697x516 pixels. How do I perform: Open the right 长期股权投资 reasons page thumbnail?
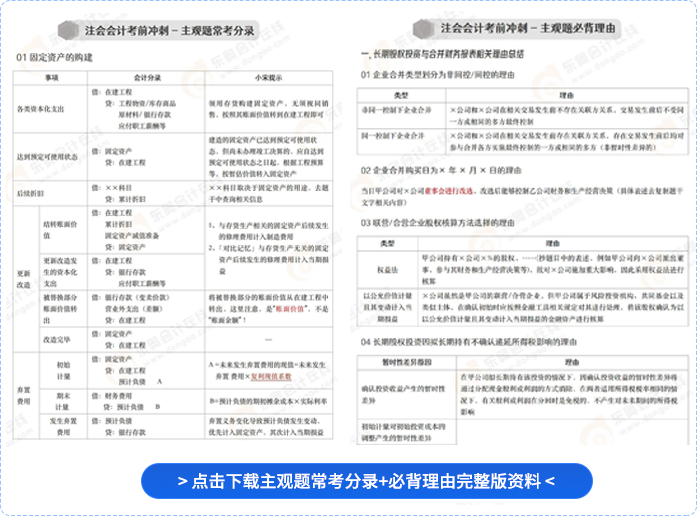click(522, 250)
